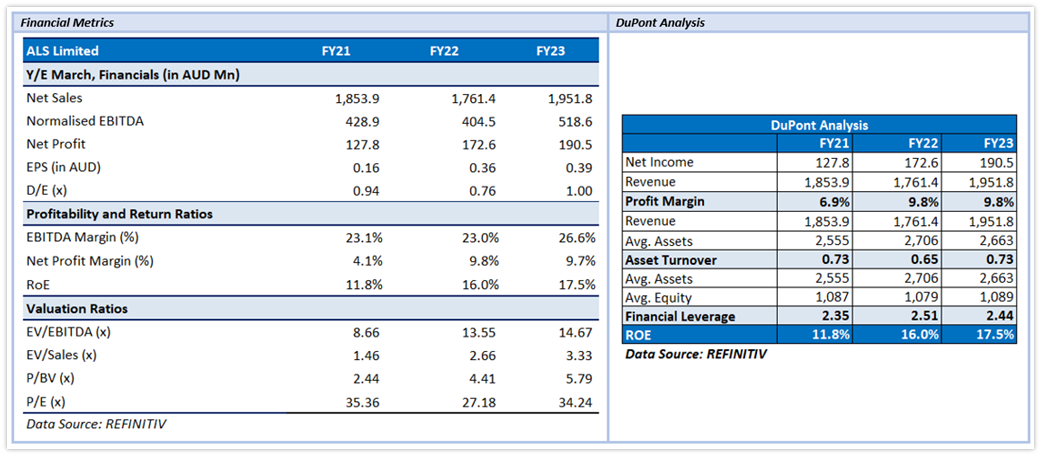Screen dimensions: 1041x456
Task: Click the ROE label in the DuPont table
Action: coord(640,335)
